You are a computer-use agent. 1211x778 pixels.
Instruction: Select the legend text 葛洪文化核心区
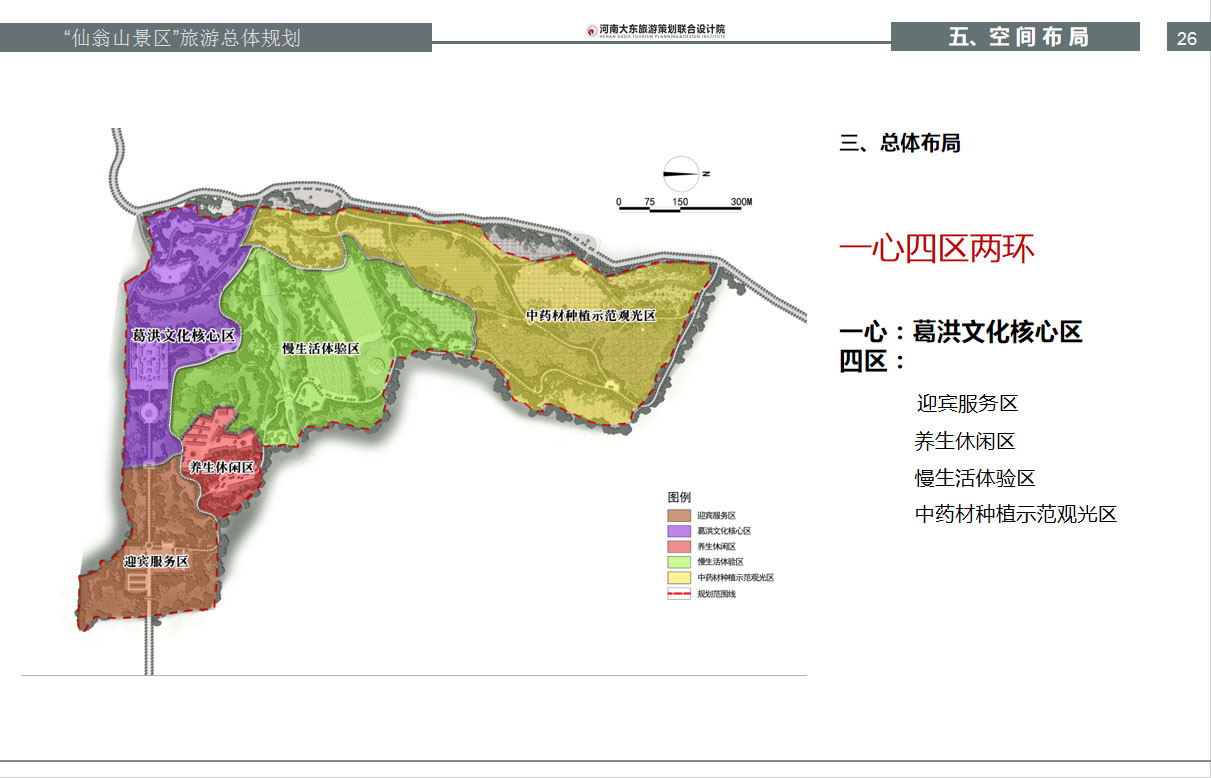[x=724, y=531]
